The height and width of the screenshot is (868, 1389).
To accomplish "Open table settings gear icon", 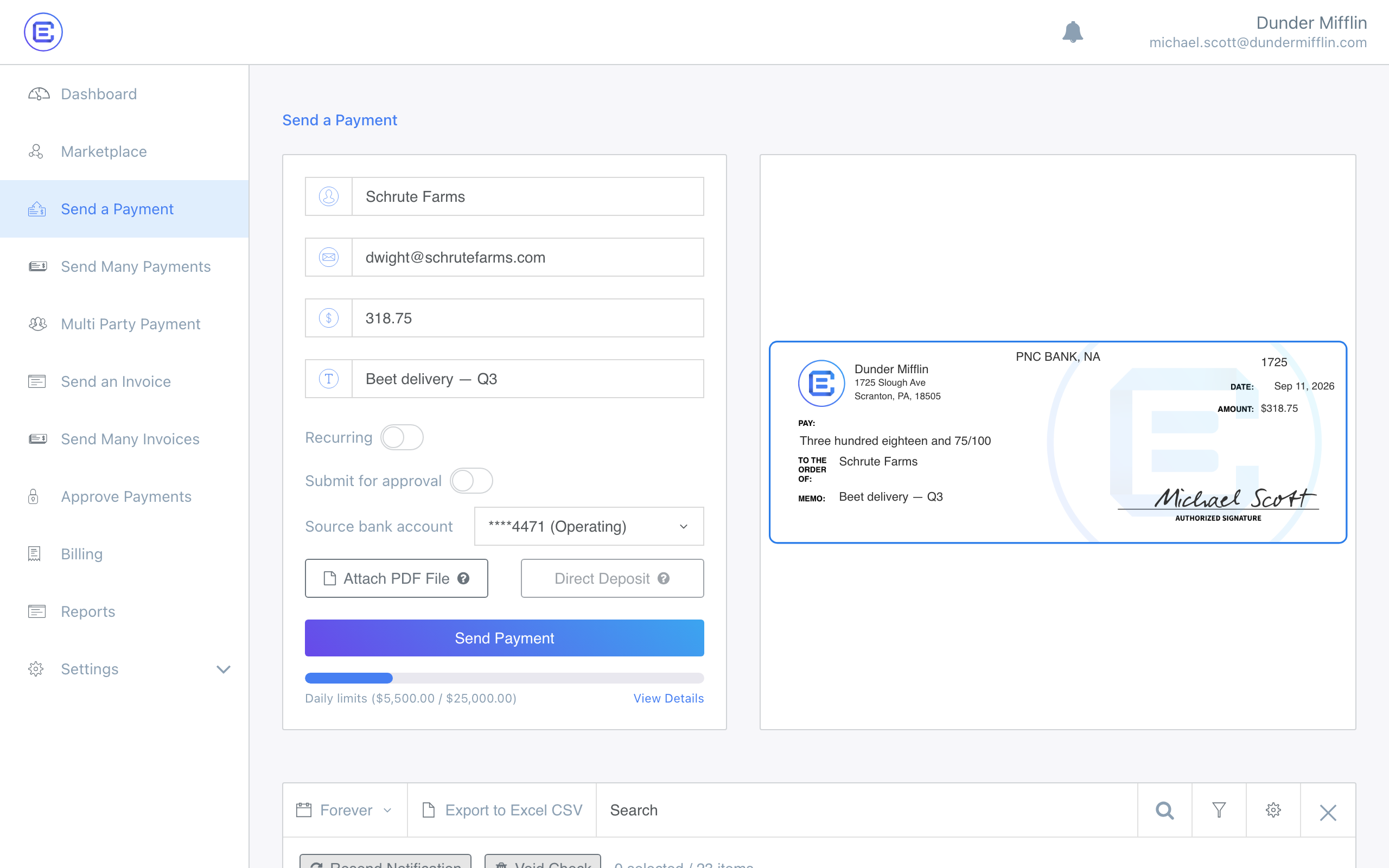I will point(1273,810).
